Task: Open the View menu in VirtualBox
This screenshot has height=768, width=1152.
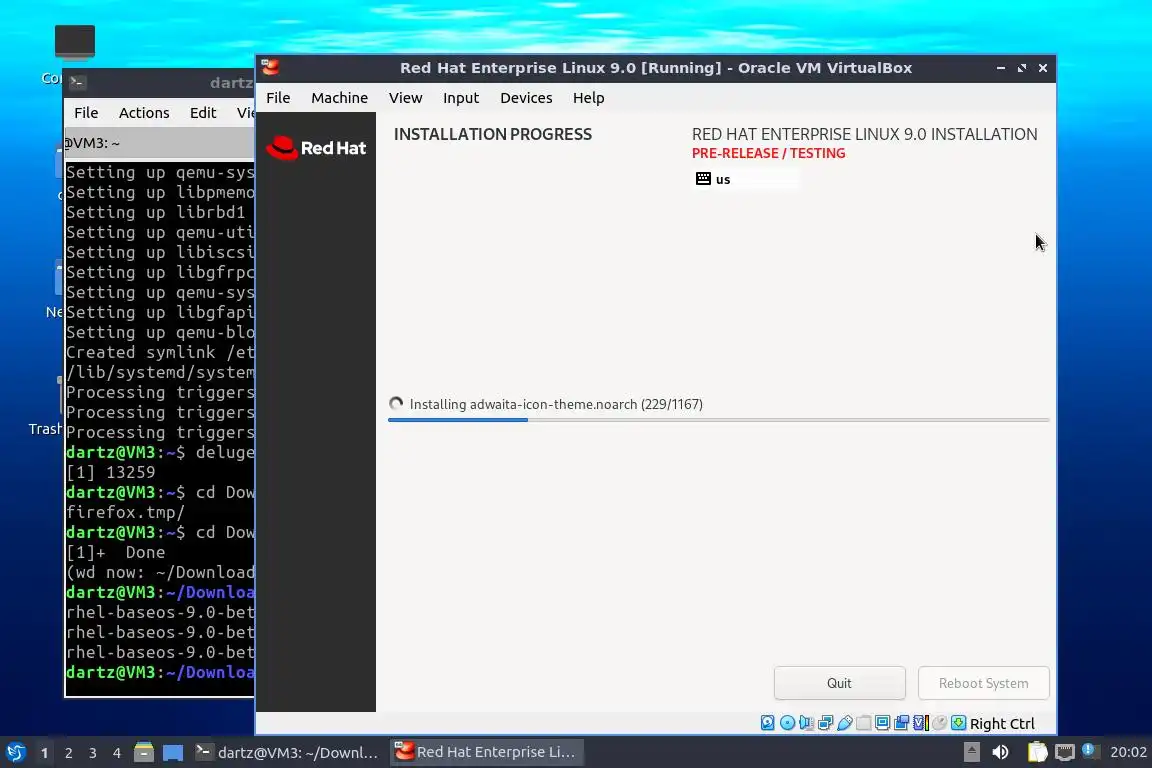Action: (406, 98)
